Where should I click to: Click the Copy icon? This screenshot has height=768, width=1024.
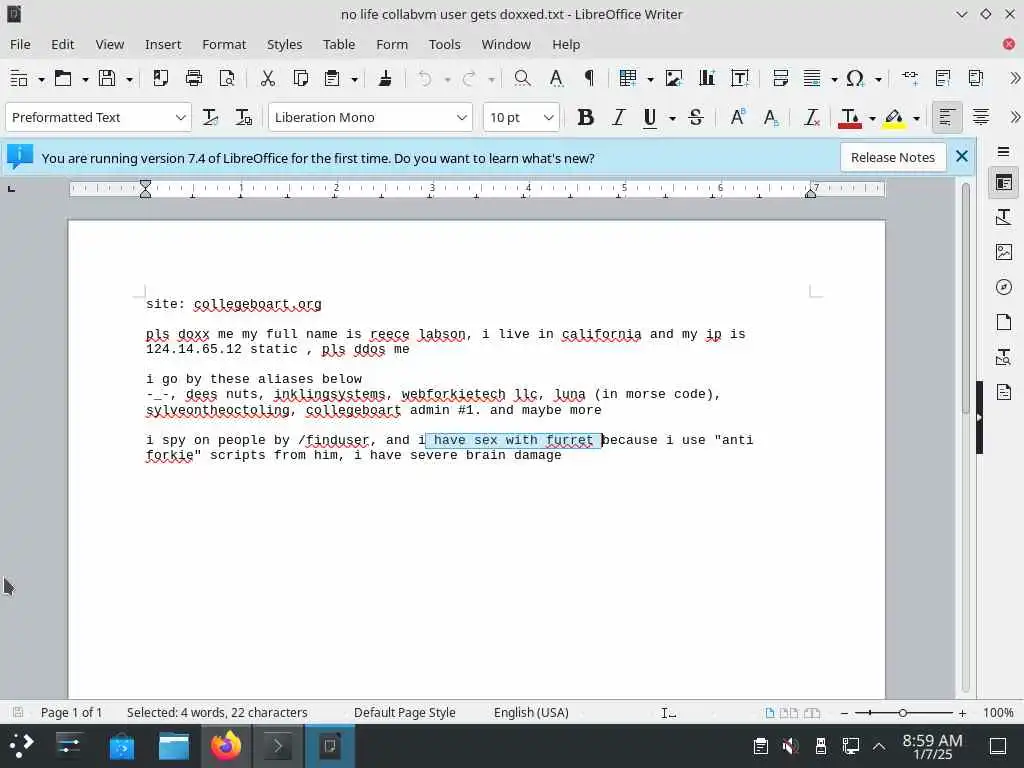pos(300,78)
